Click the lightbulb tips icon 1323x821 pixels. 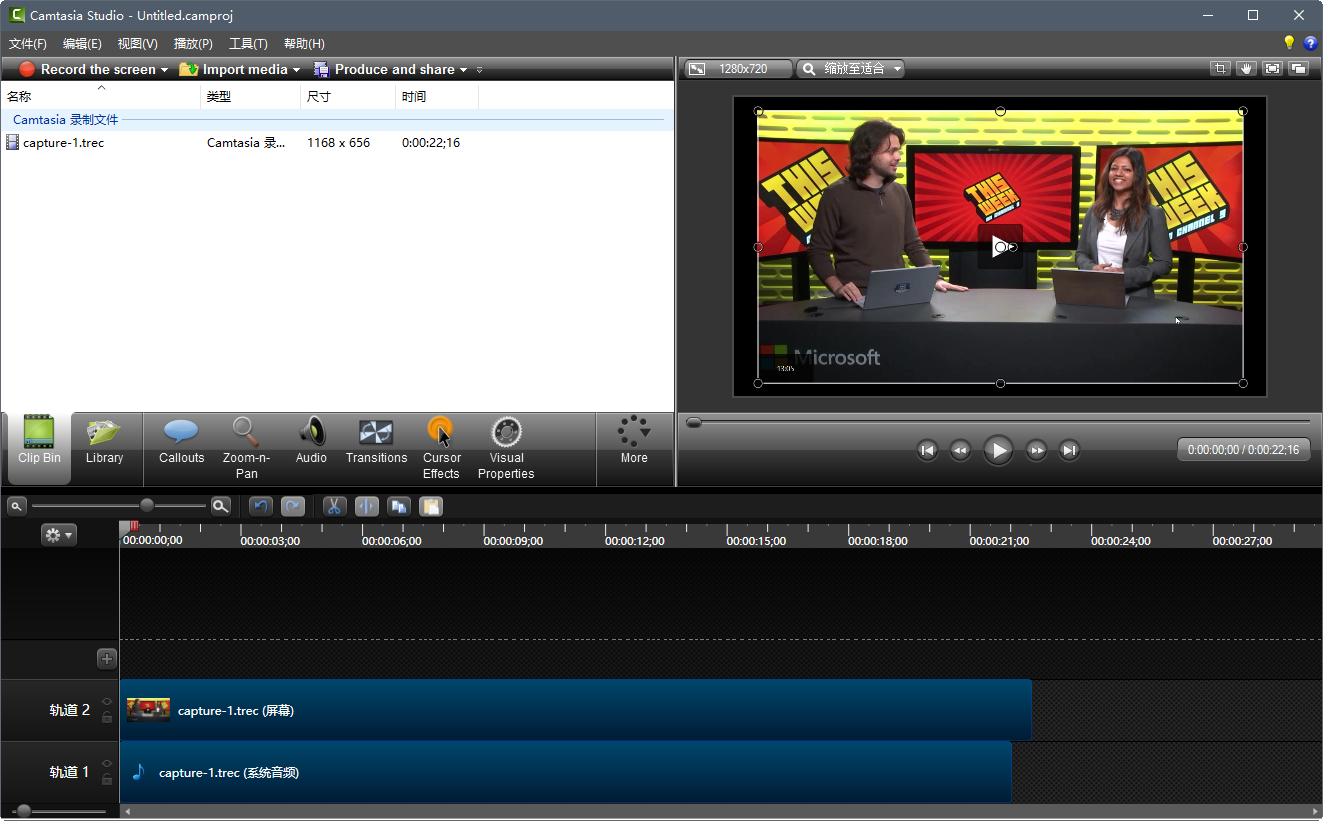[x=1289, y=43]
